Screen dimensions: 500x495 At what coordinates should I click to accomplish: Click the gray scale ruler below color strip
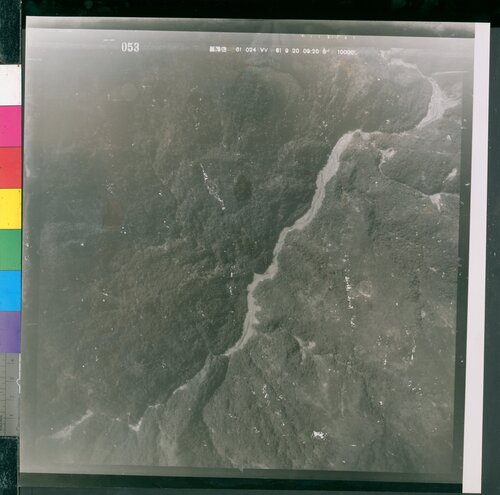coord(10,394)
